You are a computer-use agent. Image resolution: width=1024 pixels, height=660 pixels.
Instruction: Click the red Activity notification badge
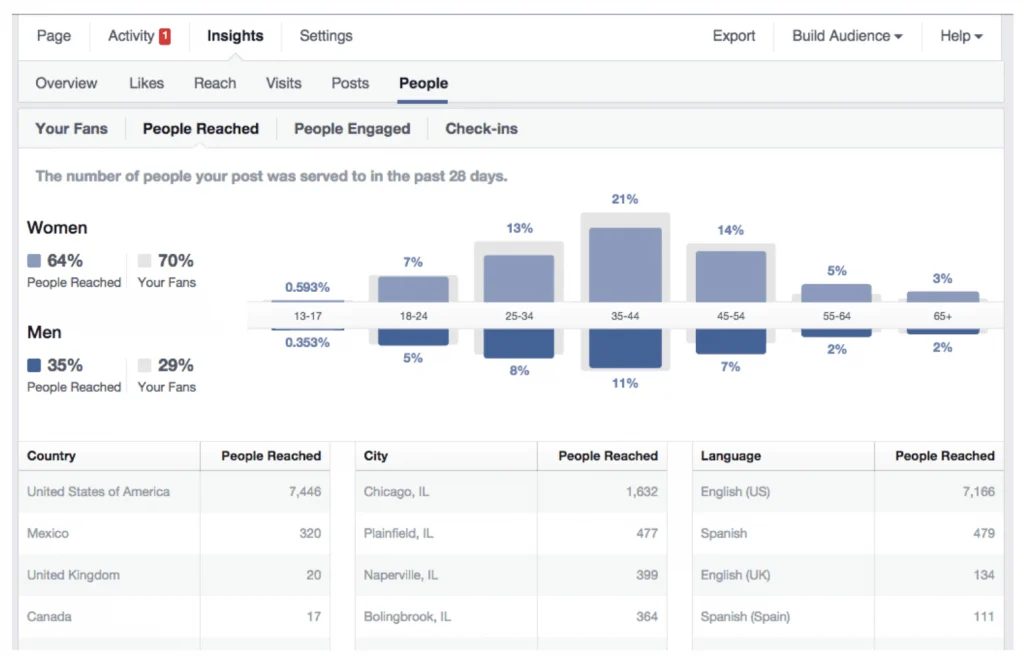[165, 37]
